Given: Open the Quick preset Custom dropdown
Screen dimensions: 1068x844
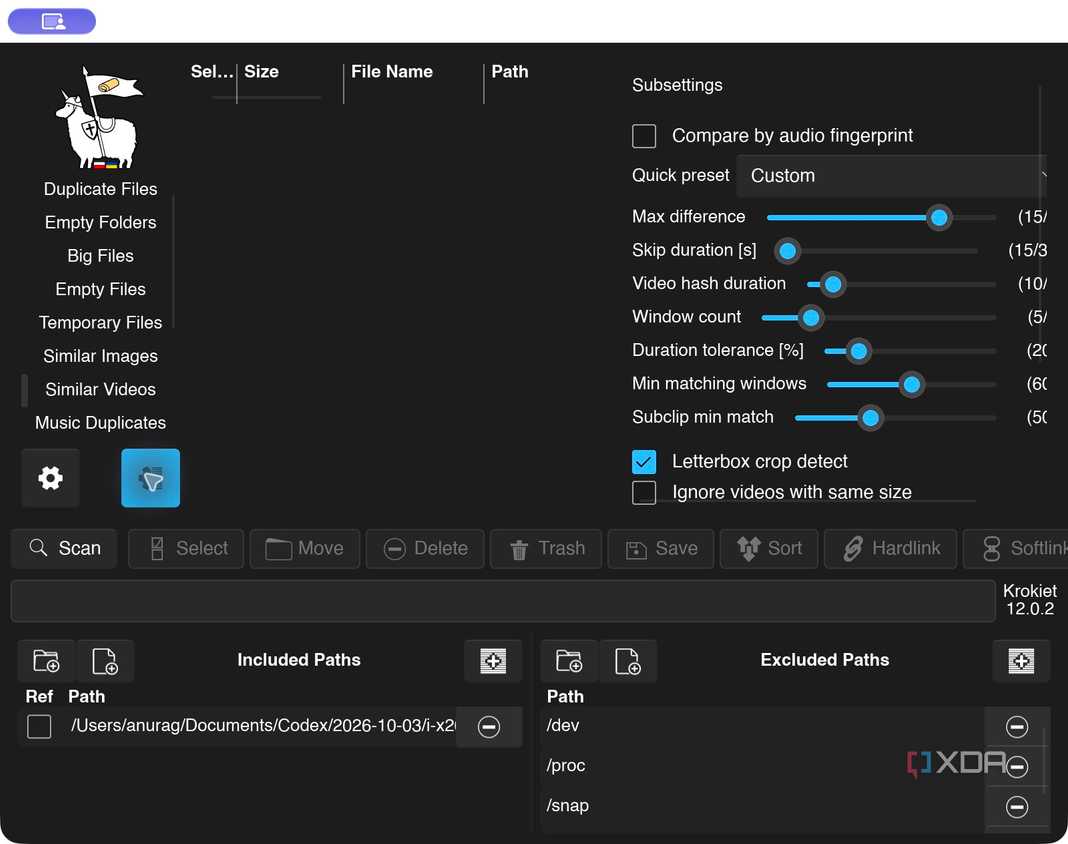Looking at the screenshot, I should [x=892, y=176].
